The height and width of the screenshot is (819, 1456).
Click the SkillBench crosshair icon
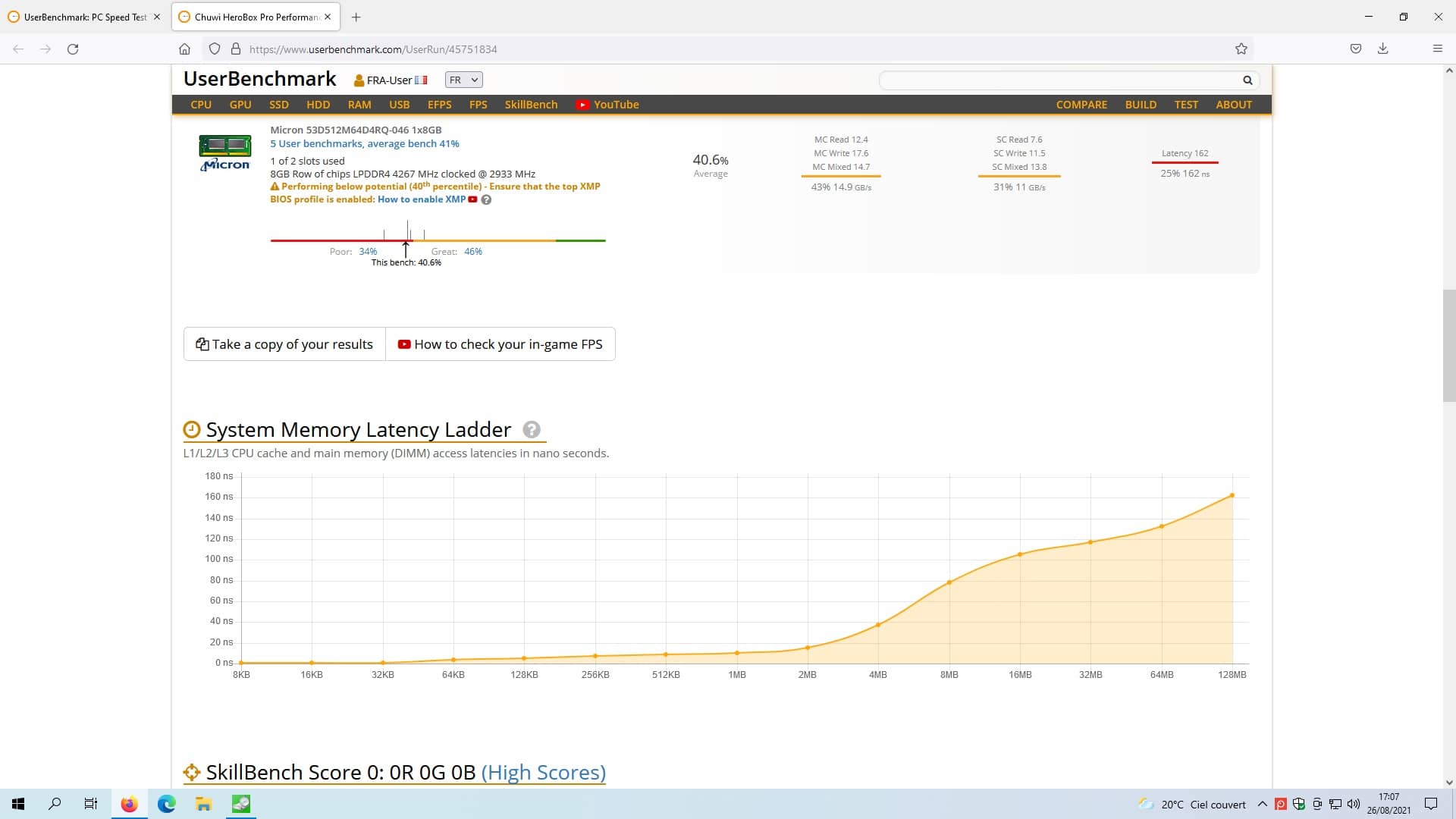pyautogui.click(x=192, y=772)
